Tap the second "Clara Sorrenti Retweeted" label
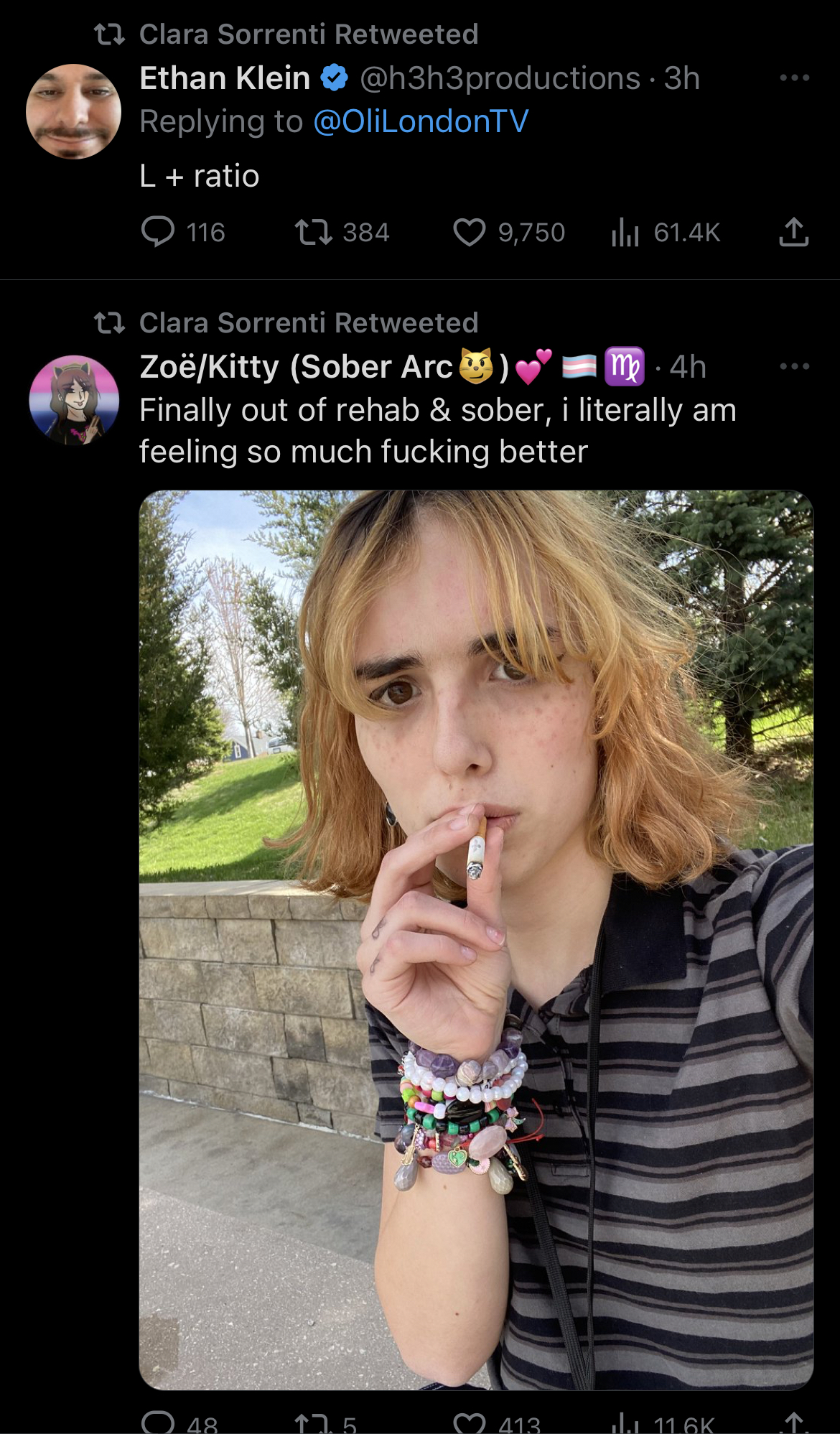This screenshot has width=840, height=1434. click(x=309, y=322)
